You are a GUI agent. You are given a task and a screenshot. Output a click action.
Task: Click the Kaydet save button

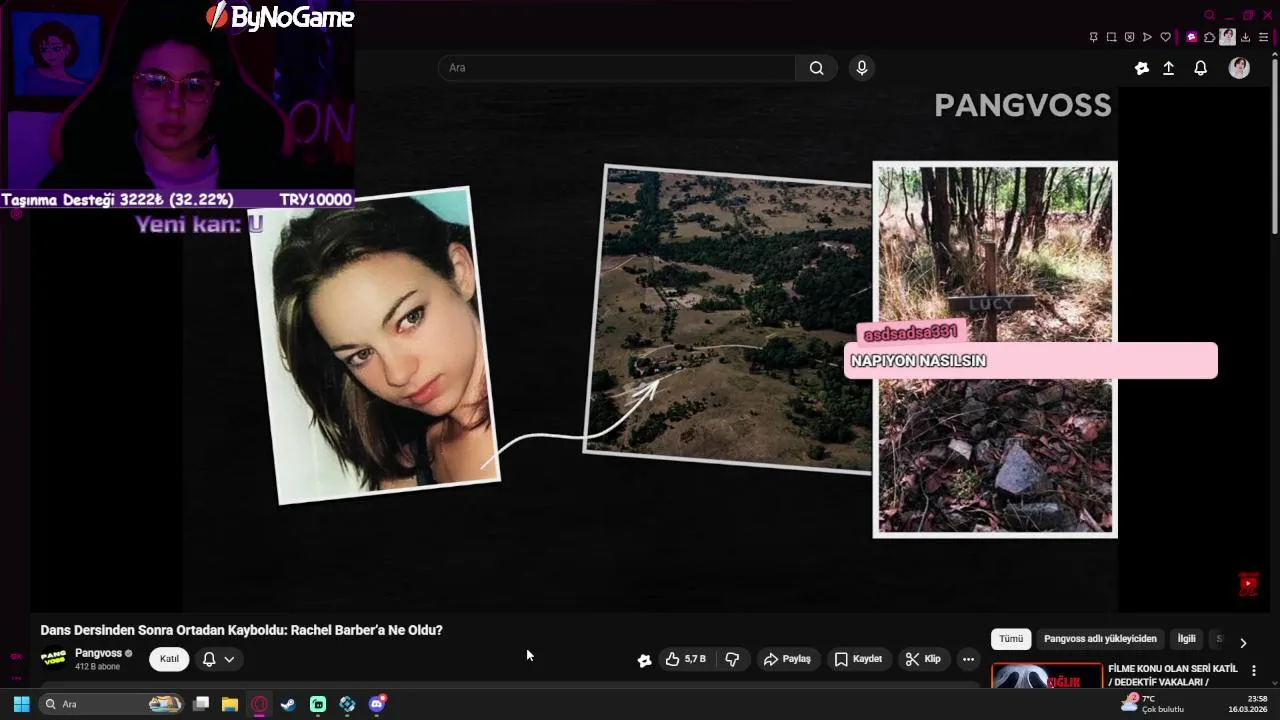(x=858, y=659)
